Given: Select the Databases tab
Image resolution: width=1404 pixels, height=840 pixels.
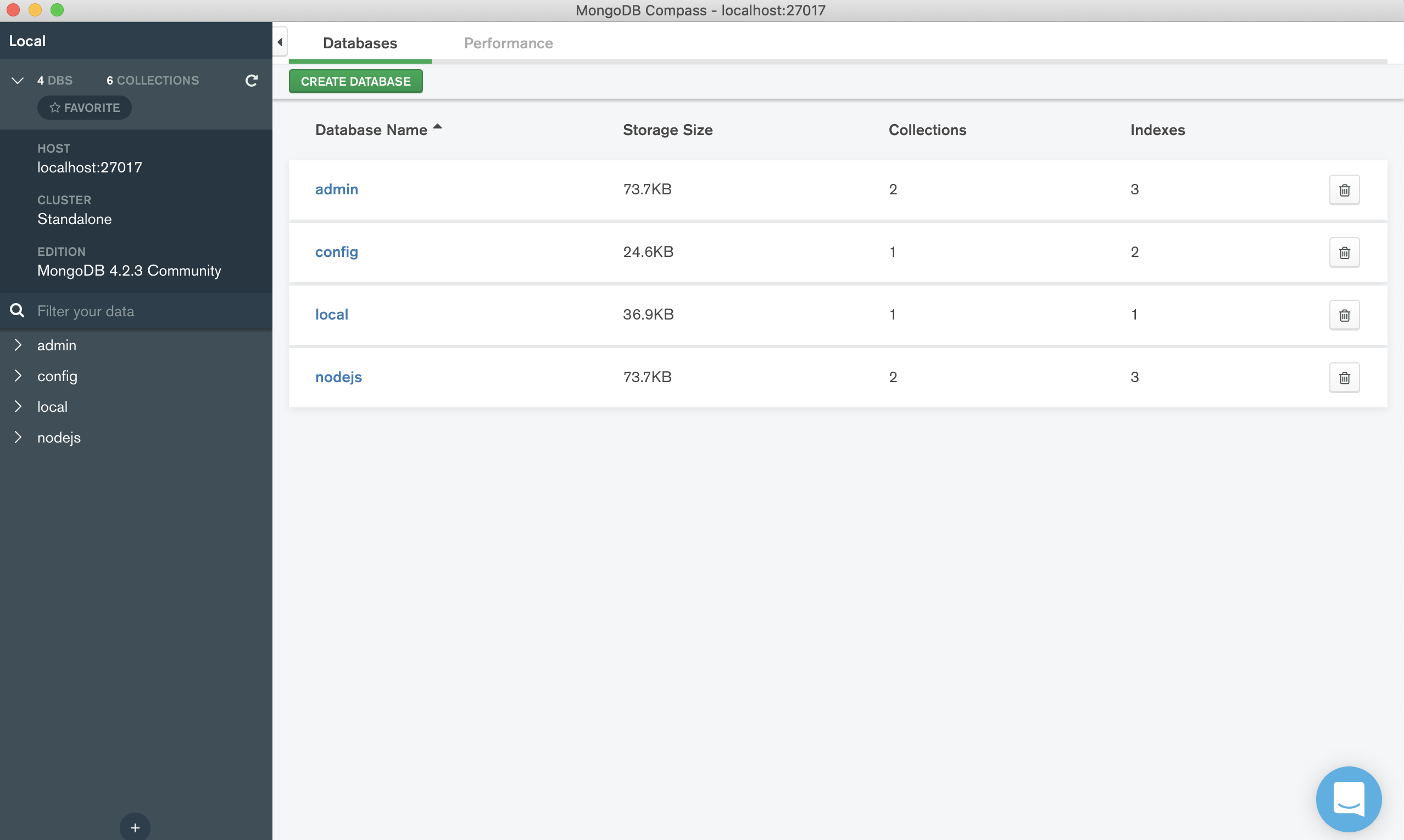Looking at the screenshot, I should 360,43.
